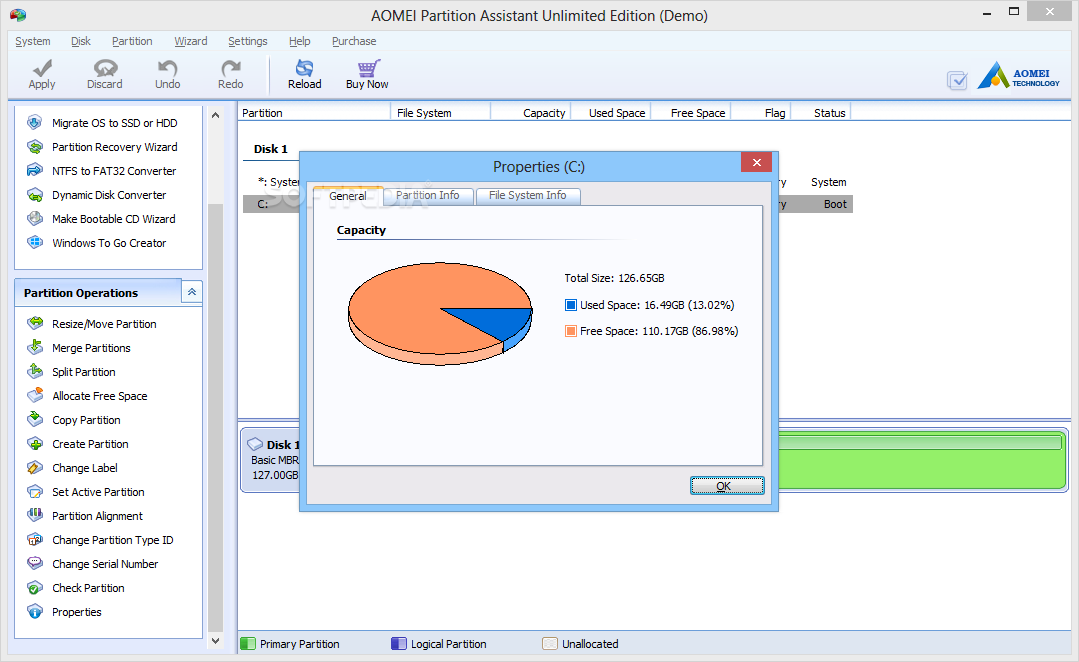Click the Capacity column header

coord(530,113)
